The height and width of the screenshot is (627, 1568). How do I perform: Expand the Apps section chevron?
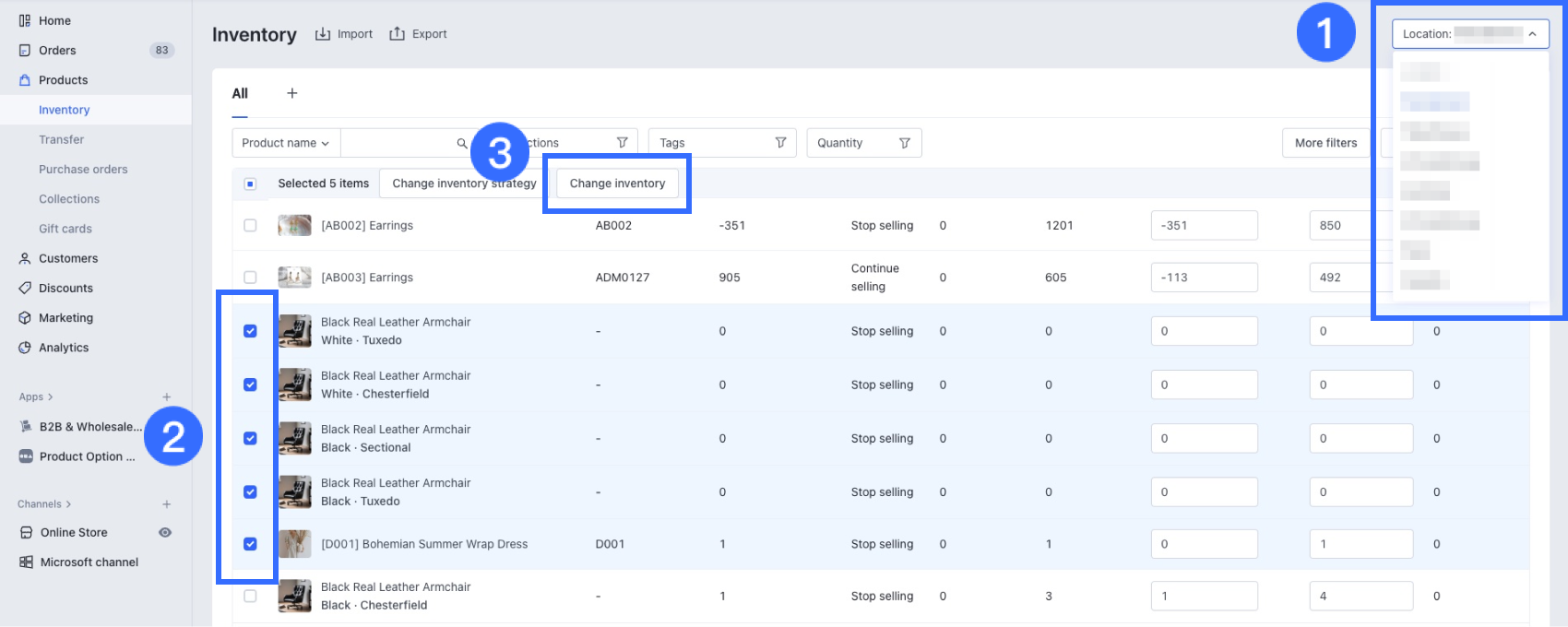point(50,397)
